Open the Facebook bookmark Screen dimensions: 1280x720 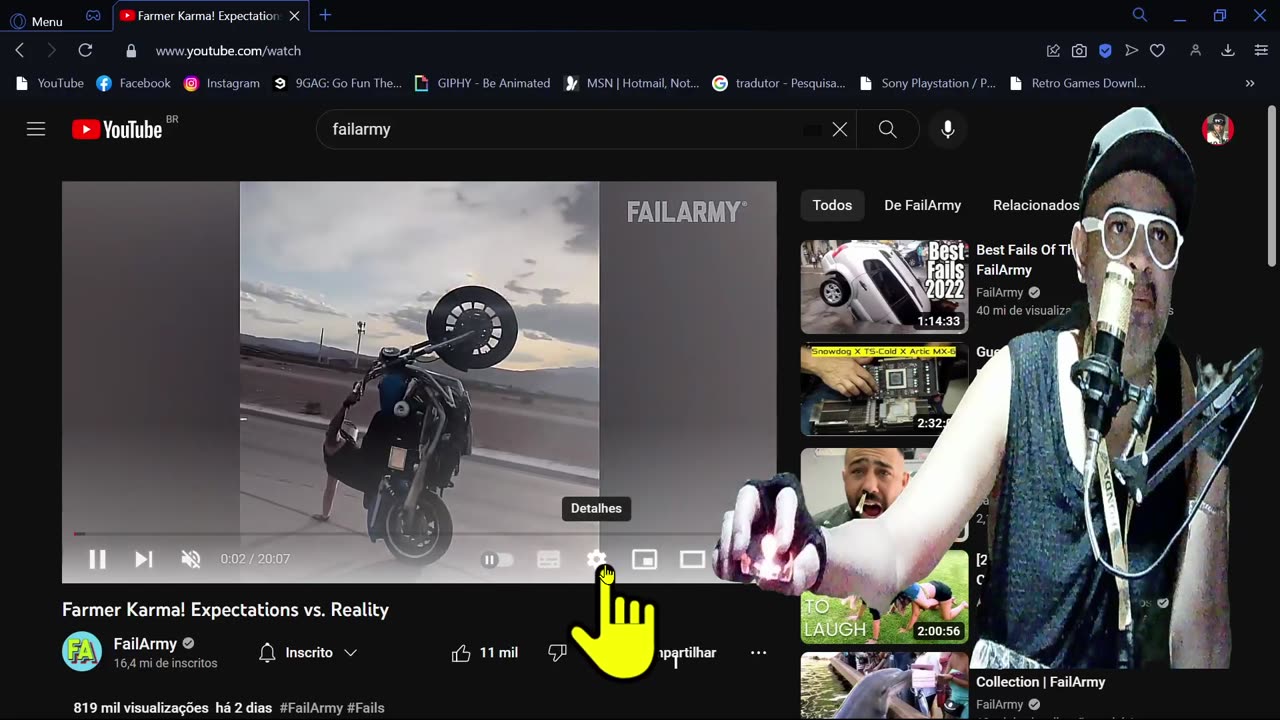133,83
